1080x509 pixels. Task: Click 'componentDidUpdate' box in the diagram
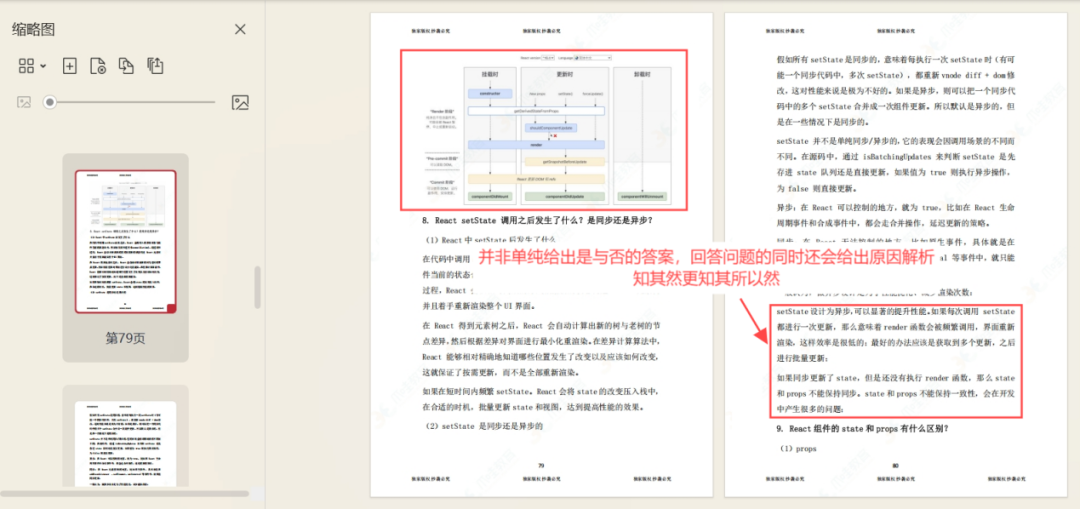click(565, 196)
